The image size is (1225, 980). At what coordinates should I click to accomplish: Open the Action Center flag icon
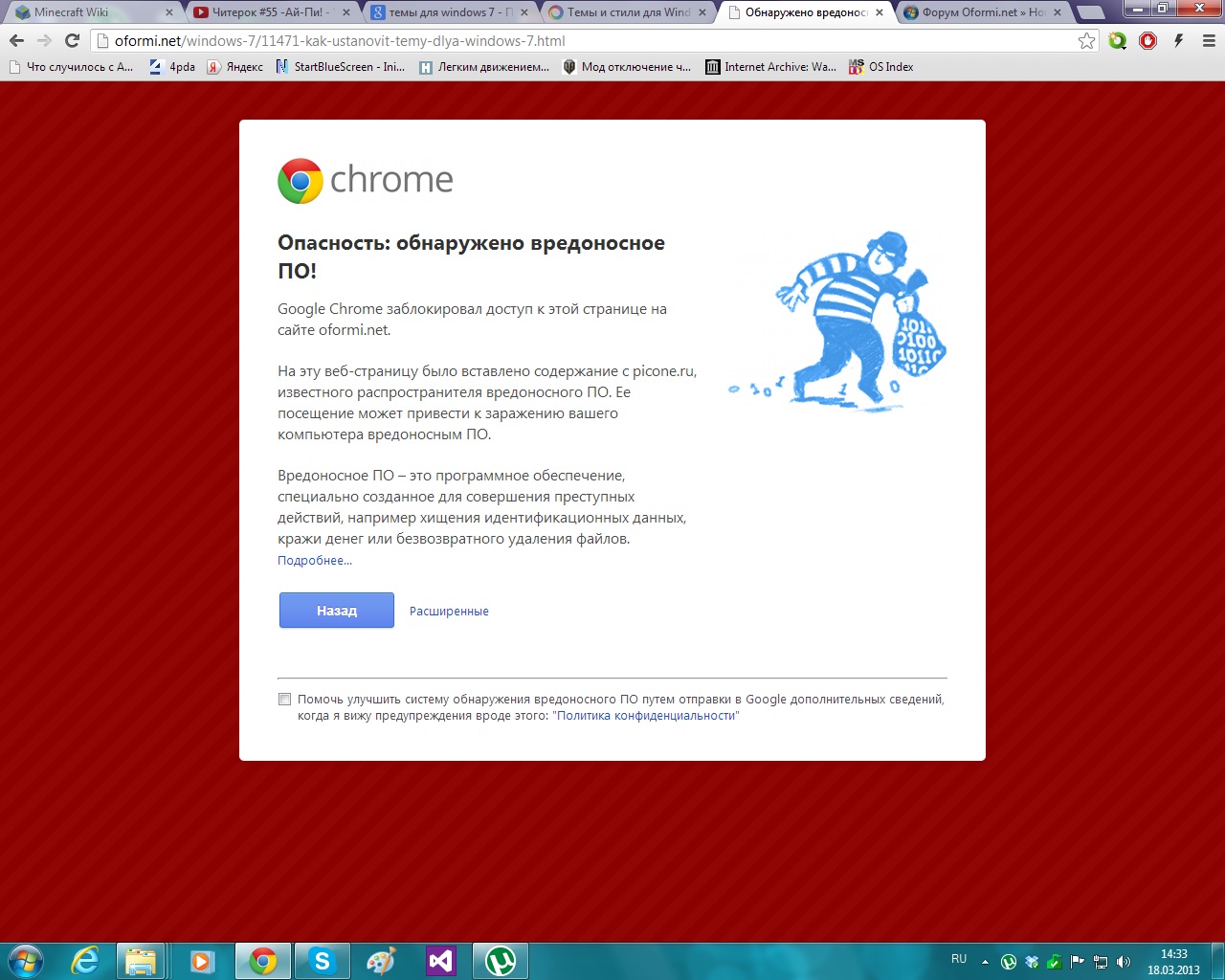[1078, 962]
